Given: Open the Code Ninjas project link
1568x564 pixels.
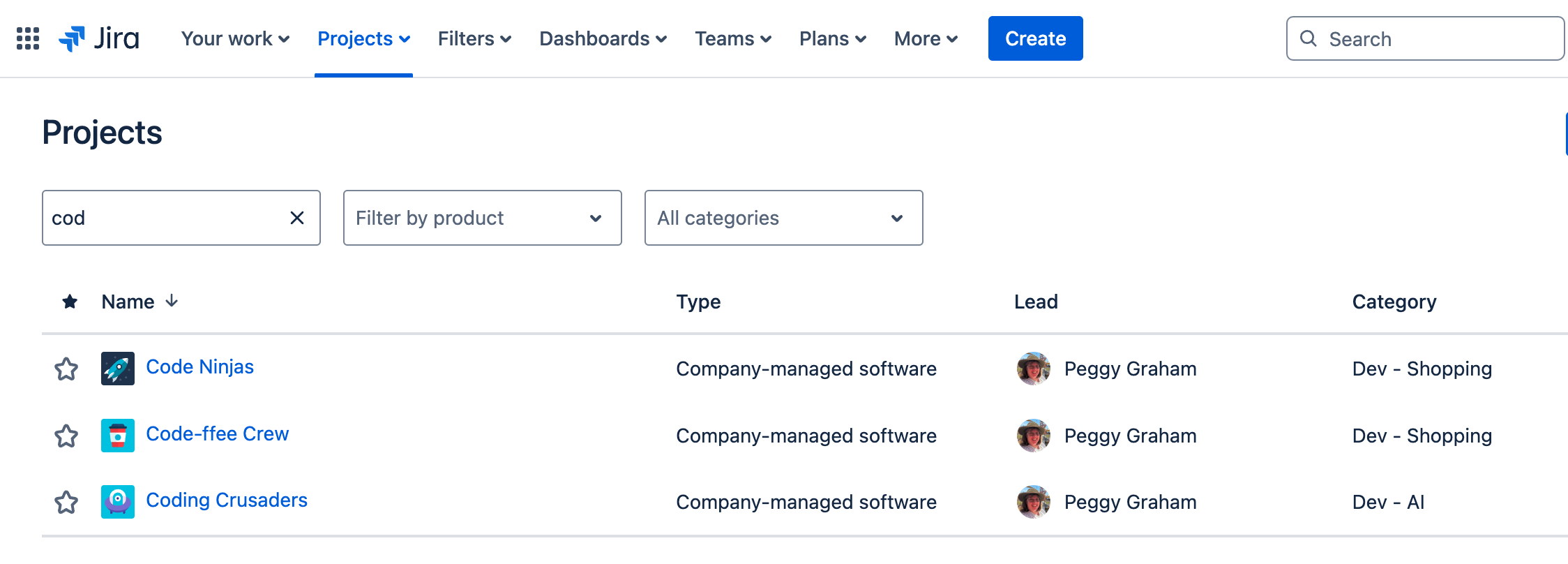Looking at the screenshot, I should 200,366.
